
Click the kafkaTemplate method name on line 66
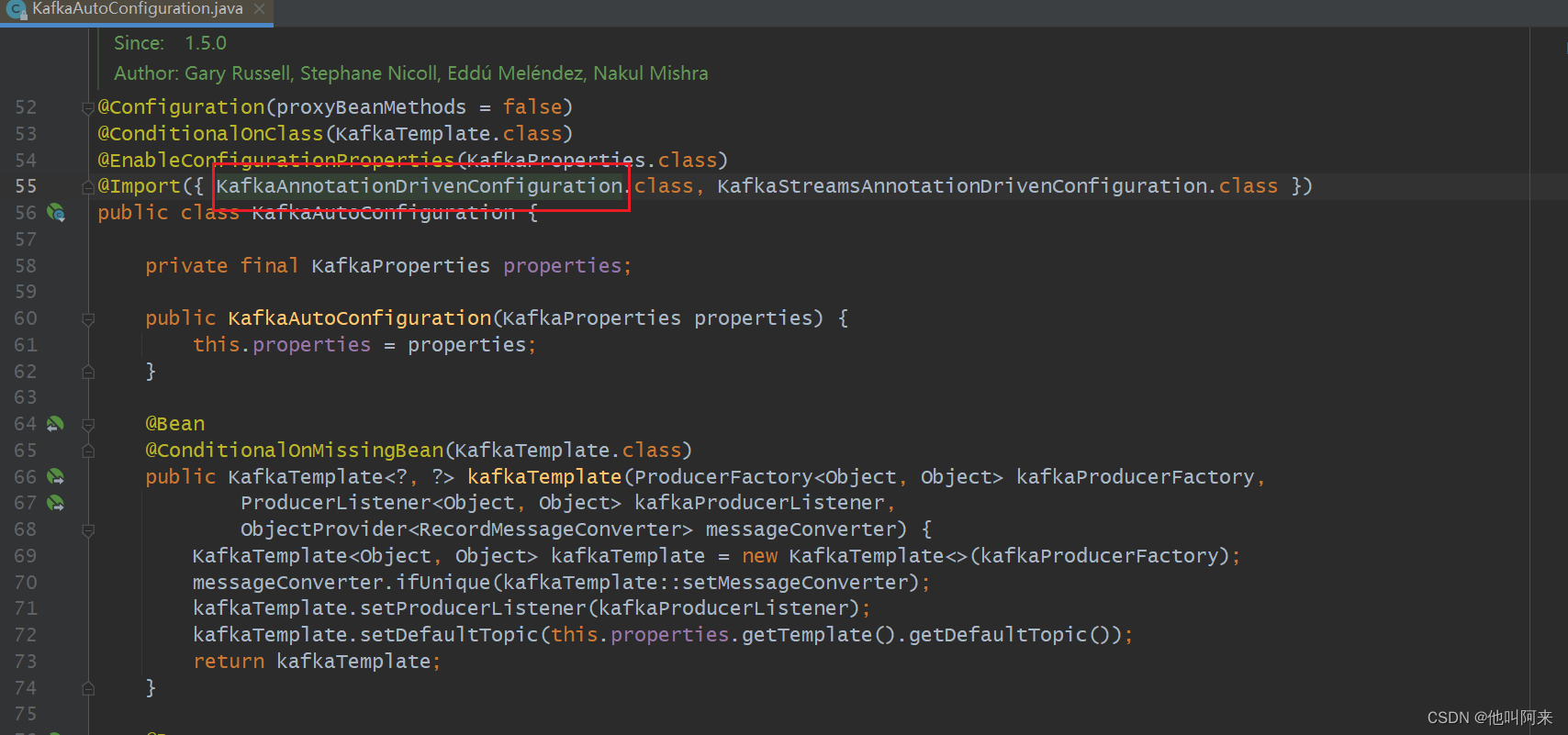544,477
